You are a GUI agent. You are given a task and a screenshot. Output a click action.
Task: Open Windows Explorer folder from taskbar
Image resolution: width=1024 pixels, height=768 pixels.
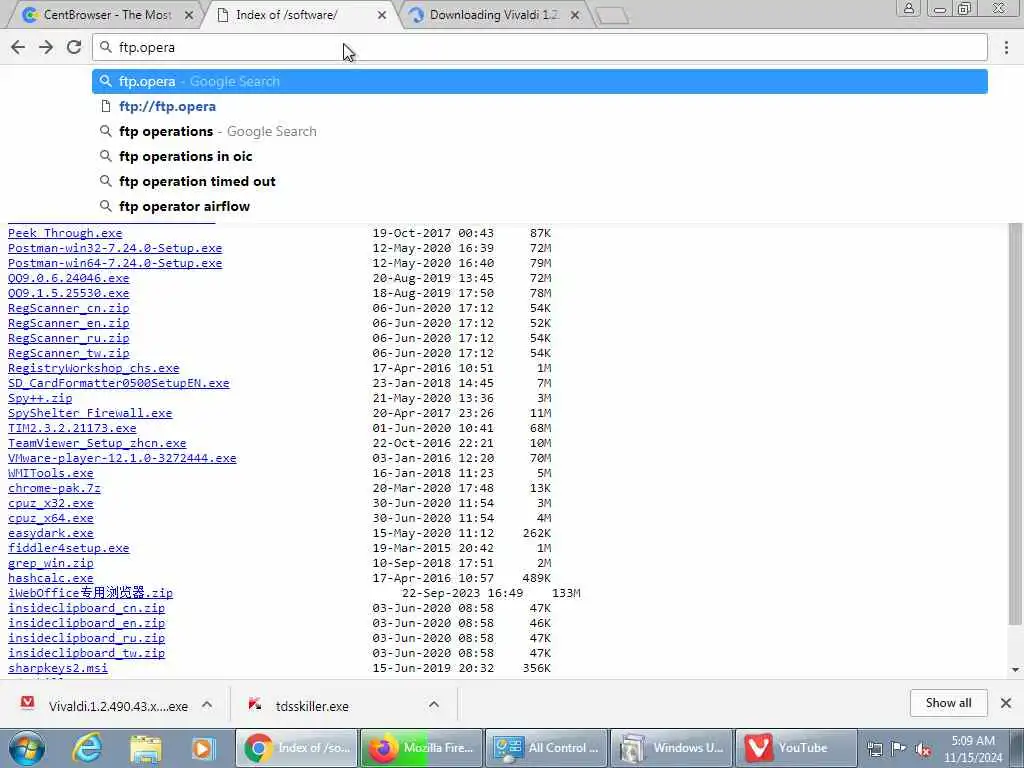[x=145, y=748]
